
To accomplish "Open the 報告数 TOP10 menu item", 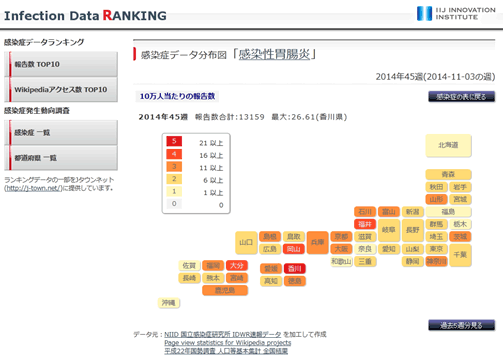I will click(x=61, y=64).
